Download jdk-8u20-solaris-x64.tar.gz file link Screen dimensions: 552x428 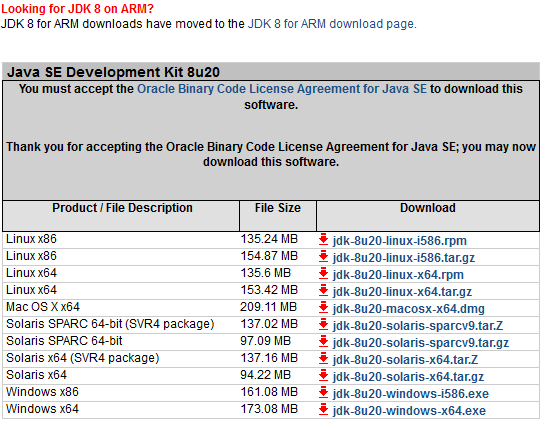(408, 377)
